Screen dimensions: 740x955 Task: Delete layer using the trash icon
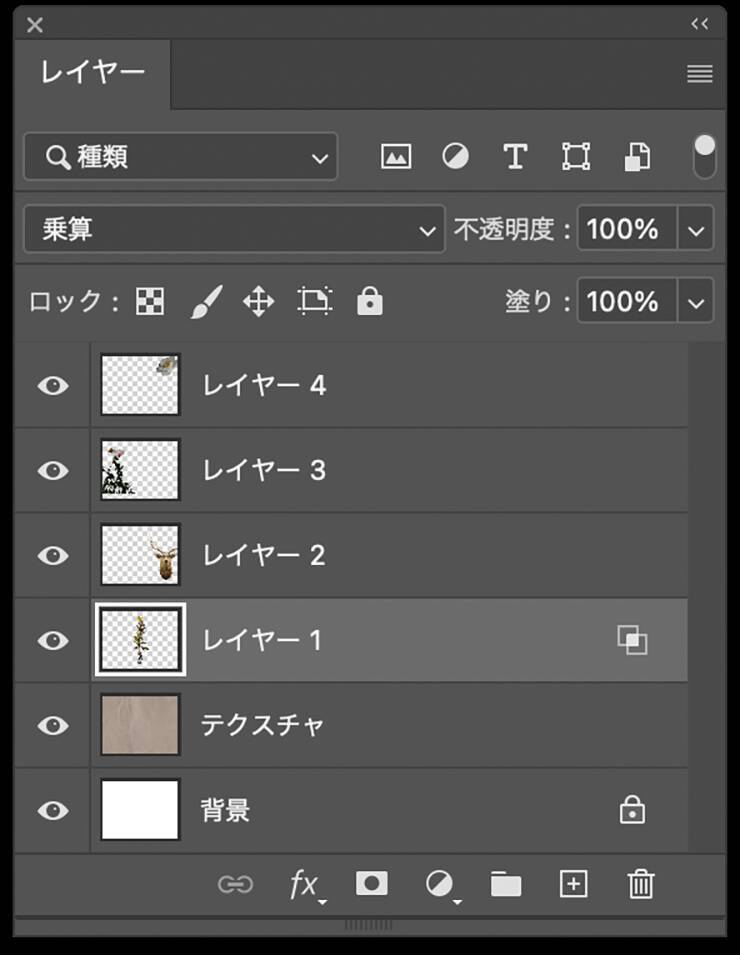coord(640,883)
